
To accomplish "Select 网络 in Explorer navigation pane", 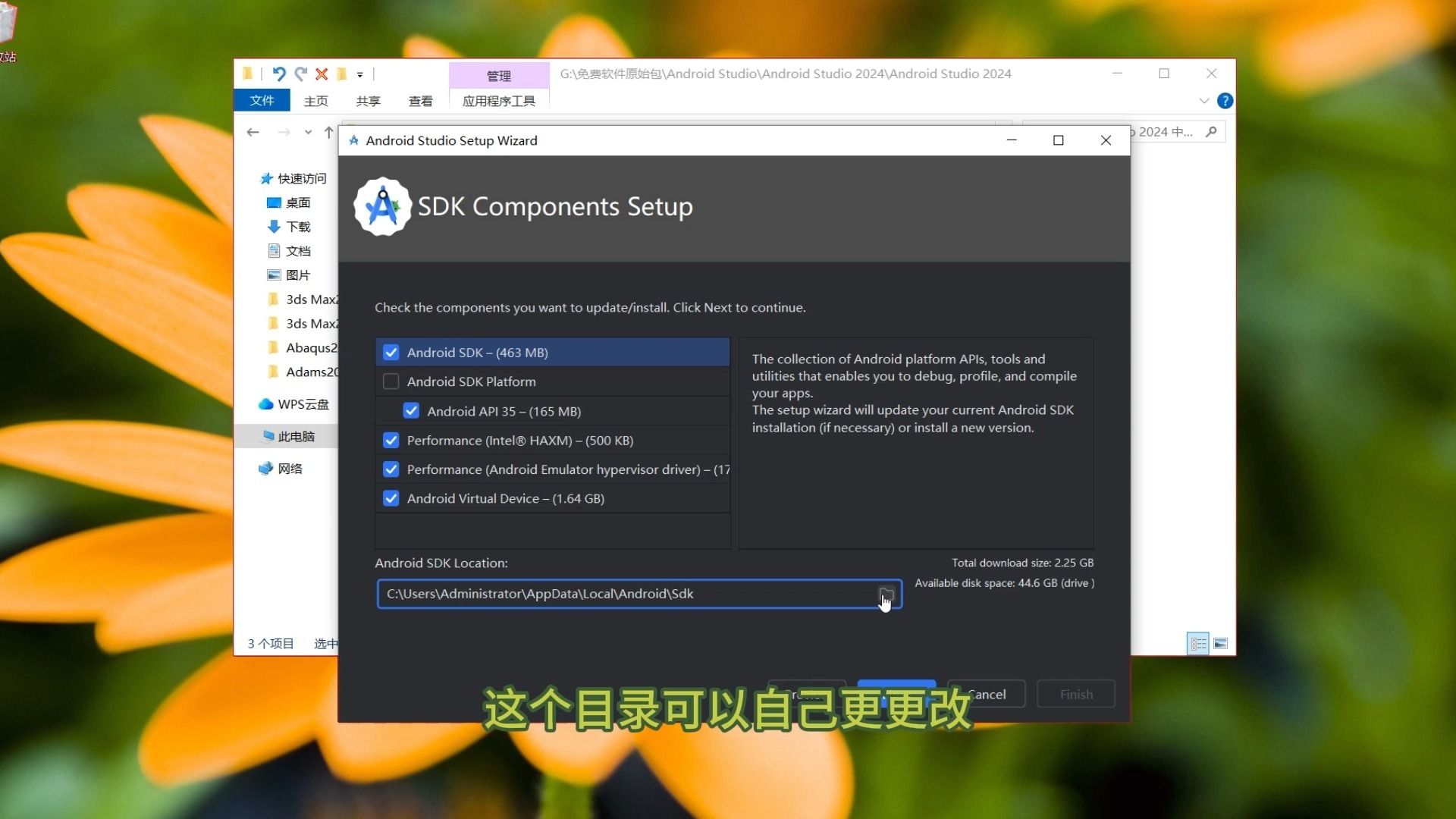I will click(281, 469).
